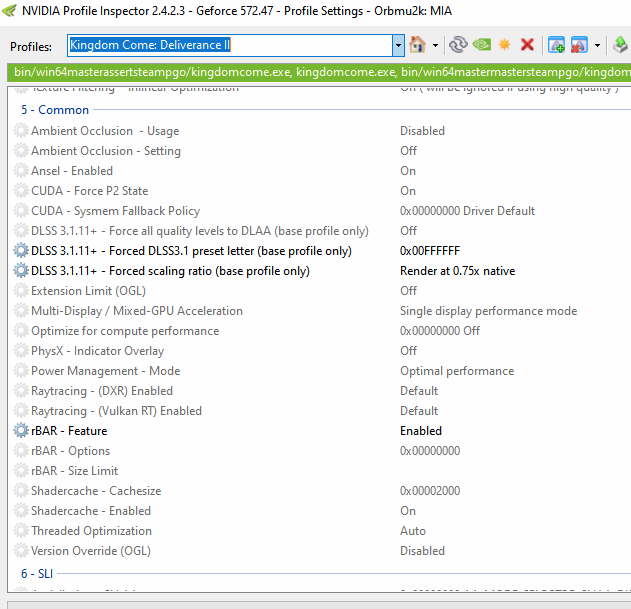This screenshot has height=609, width=631.
Task: Click gear icon for Ambient Occlusion - Setting
Action: point(21,151)
